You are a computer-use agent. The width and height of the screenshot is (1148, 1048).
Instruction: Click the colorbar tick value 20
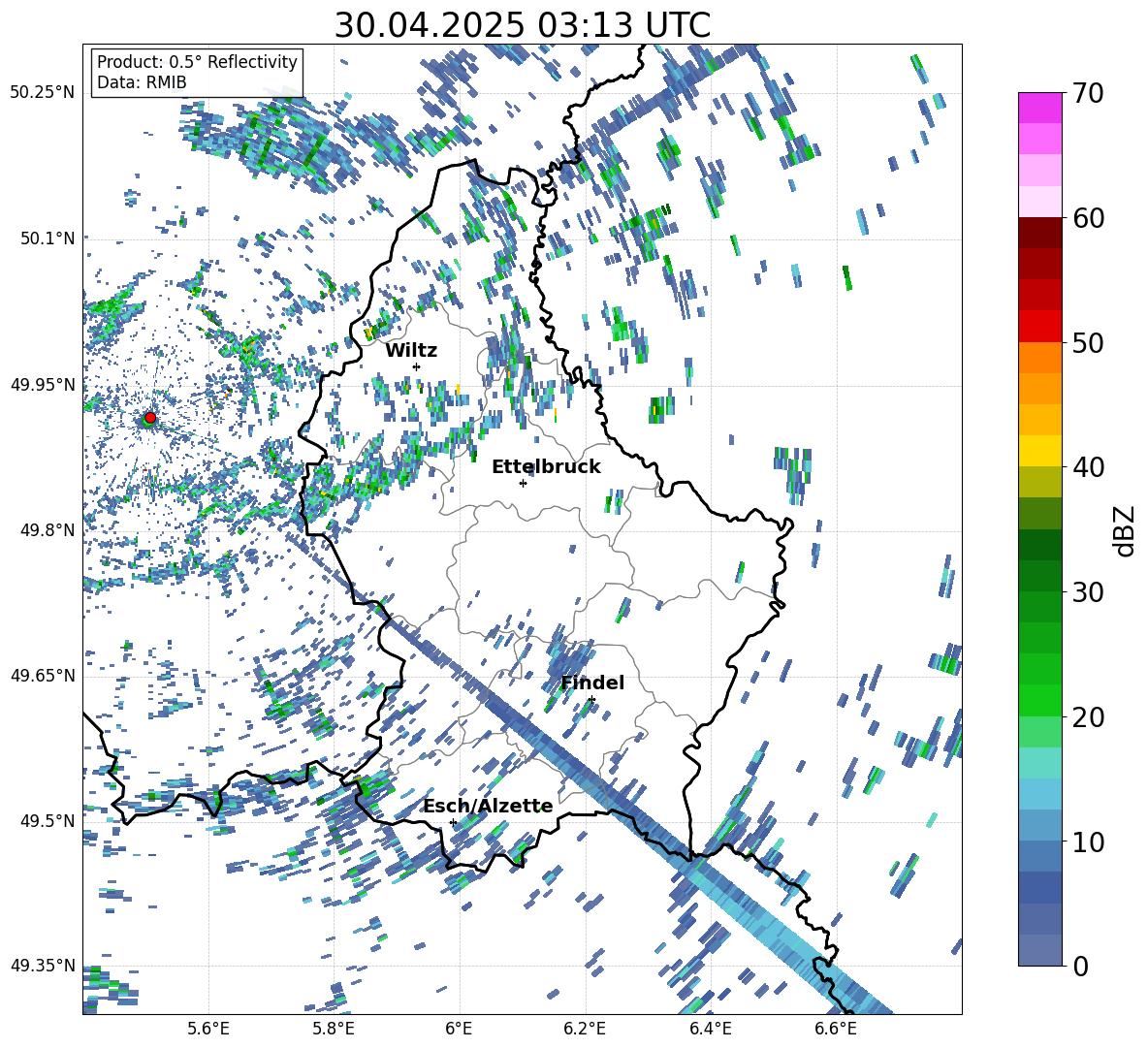click(x=1087, y=717)
